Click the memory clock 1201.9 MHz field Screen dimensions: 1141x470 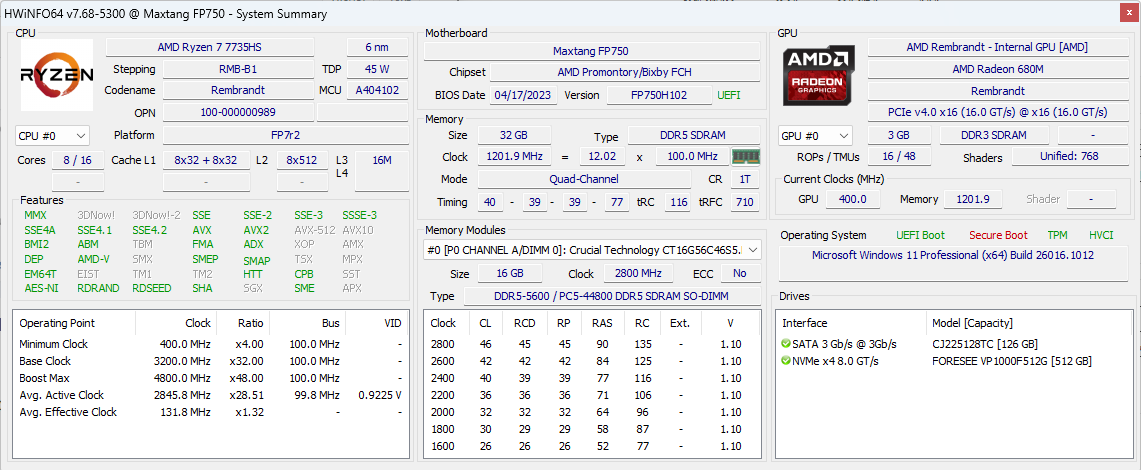[515, 156]
